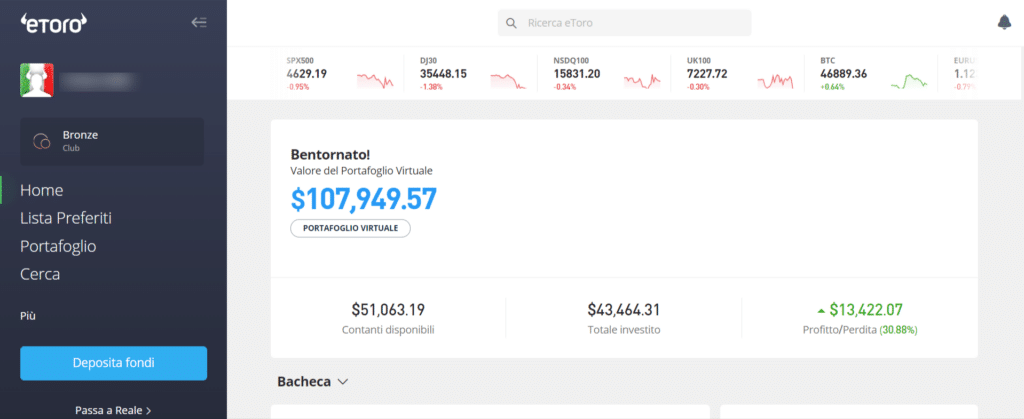The image size is (1024, 419).
Task: Click the 30.88% profit percentage
Action: coord(898,330)
